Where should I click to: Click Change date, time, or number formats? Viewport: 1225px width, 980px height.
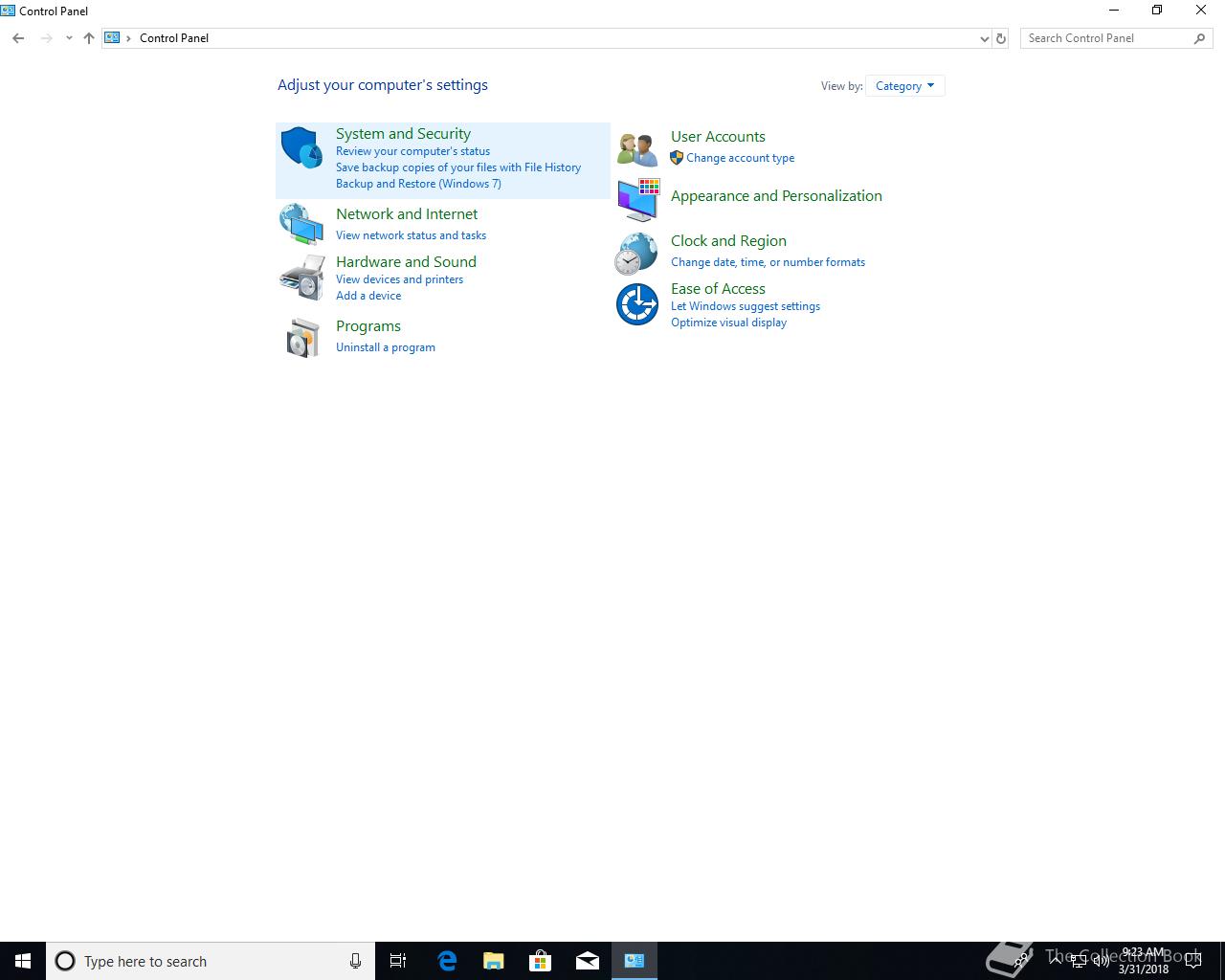[x=768, y=262]
